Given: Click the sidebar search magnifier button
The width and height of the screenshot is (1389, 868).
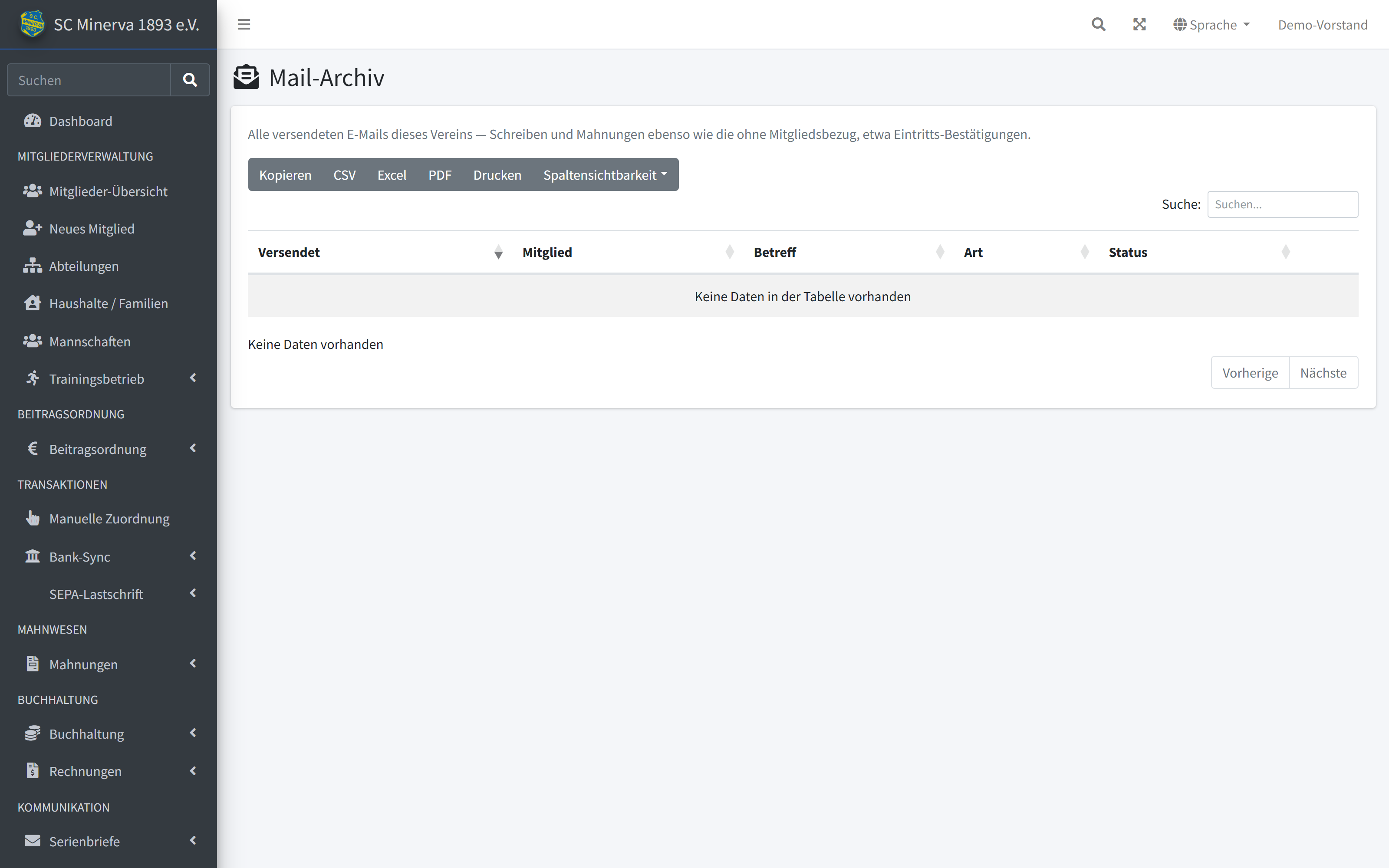Looking at the screenshot, I should (x=190, y=80).
